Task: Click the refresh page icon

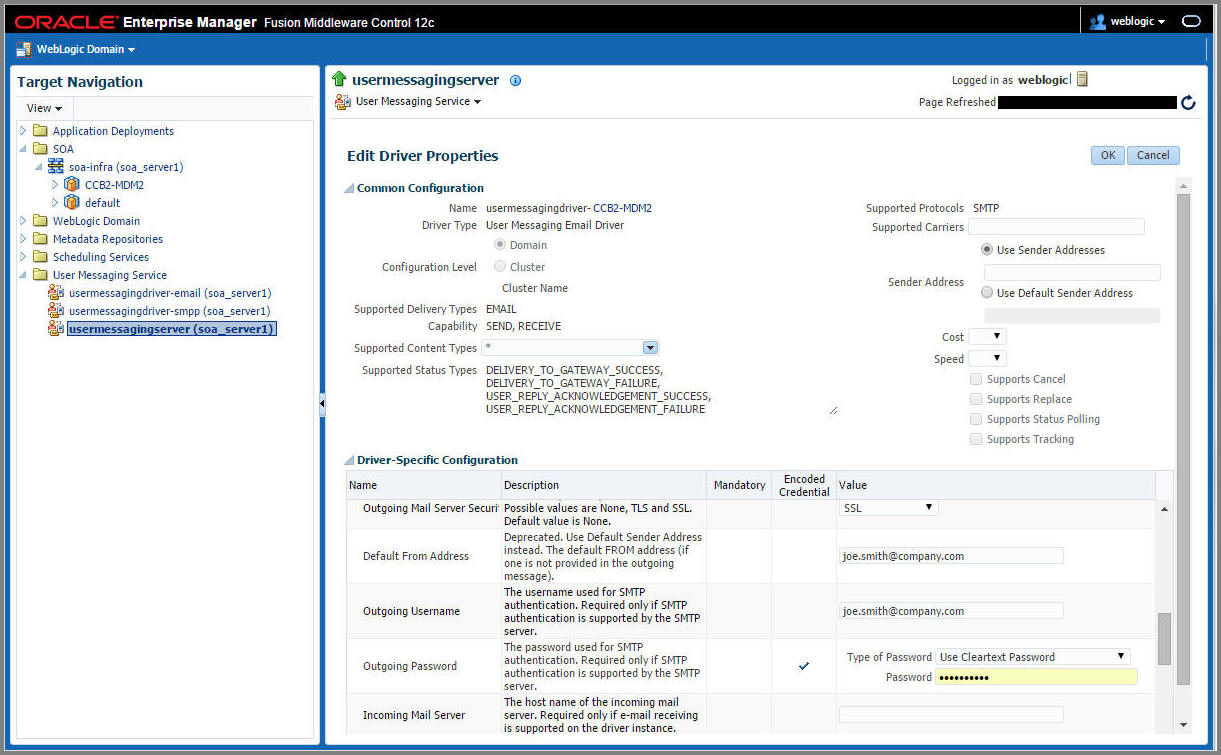Action: click(1188, 102)
